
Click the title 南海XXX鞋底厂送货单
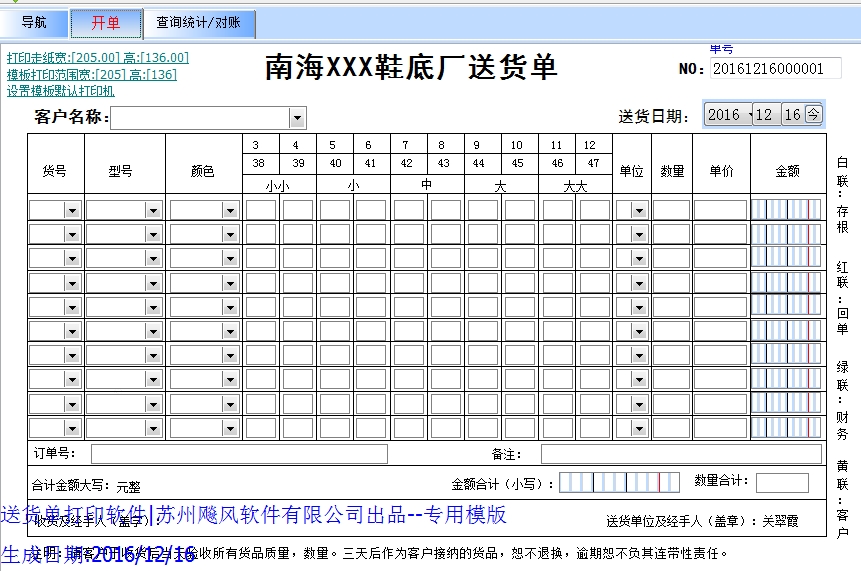click(411, 67)
